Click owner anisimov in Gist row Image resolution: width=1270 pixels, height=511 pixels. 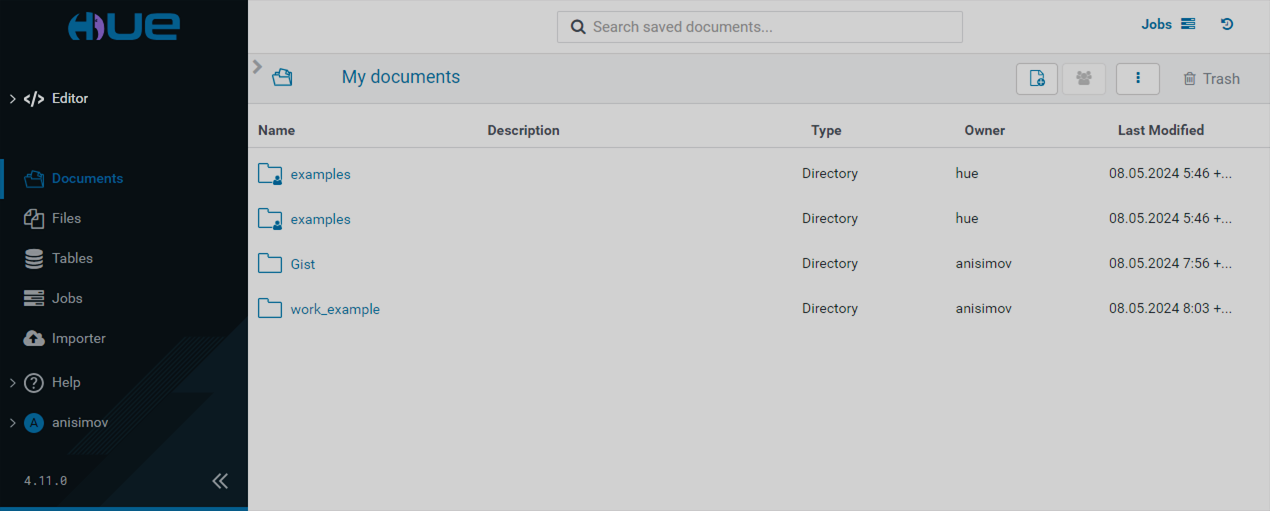(x=984, y=264)
